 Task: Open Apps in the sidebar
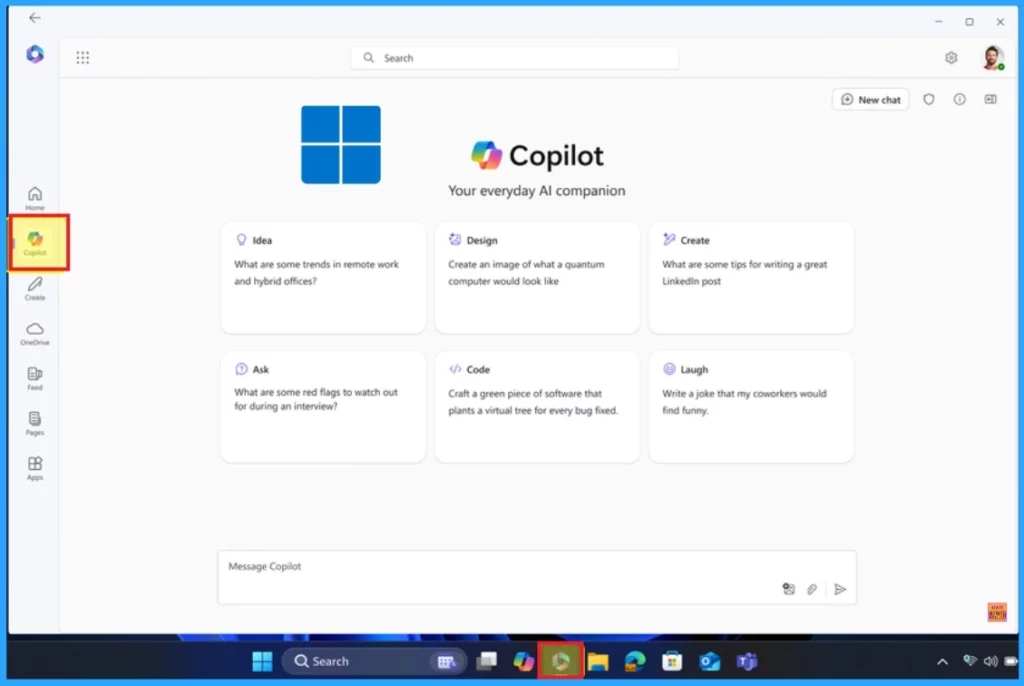(35, 468)
